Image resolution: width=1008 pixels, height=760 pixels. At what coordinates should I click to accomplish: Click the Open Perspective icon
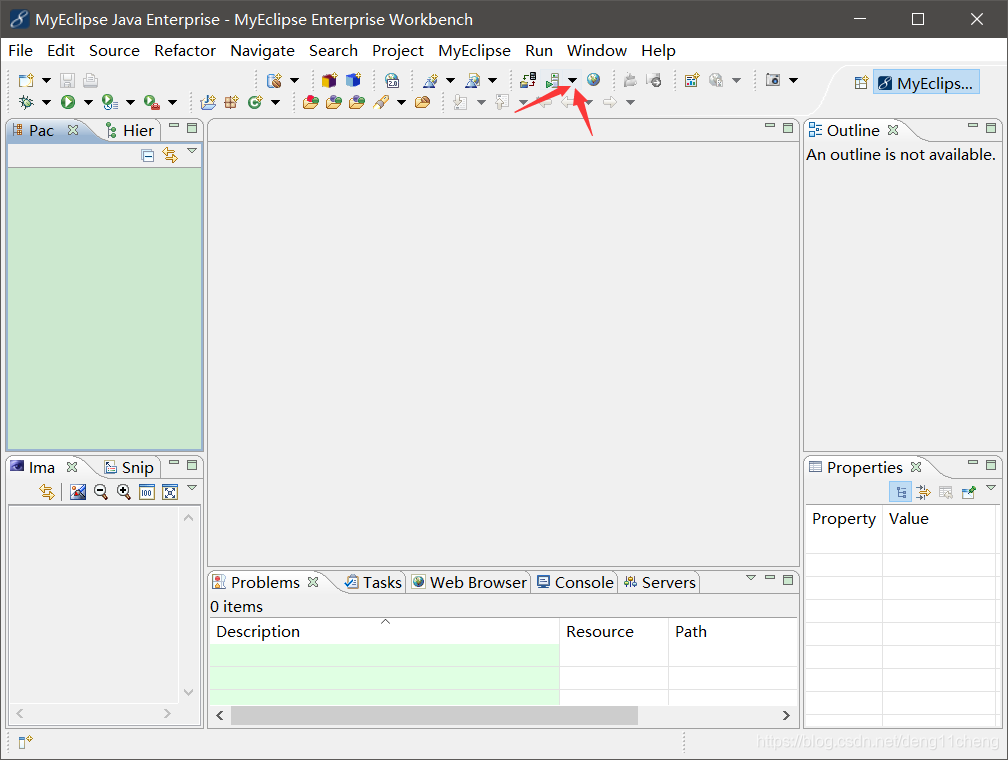pos(861,83)
